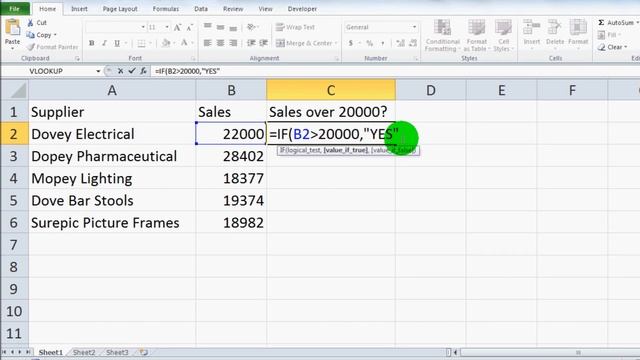Switch to the Data tab
The width and height of the screenshot is (640, 360).
[x=201, y=9]
